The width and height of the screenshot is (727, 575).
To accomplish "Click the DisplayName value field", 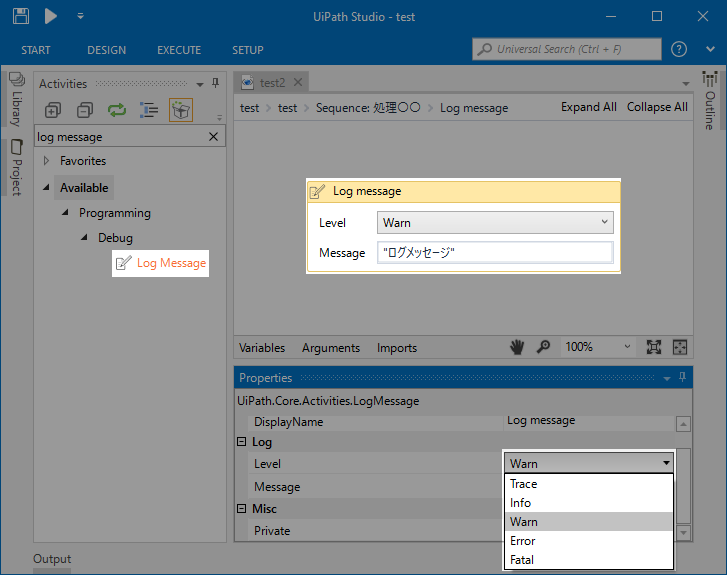I will 589,421.
